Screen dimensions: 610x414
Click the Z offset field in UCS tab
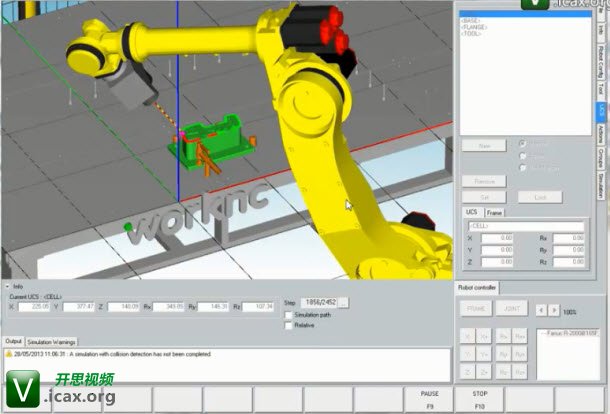point(497,262)
